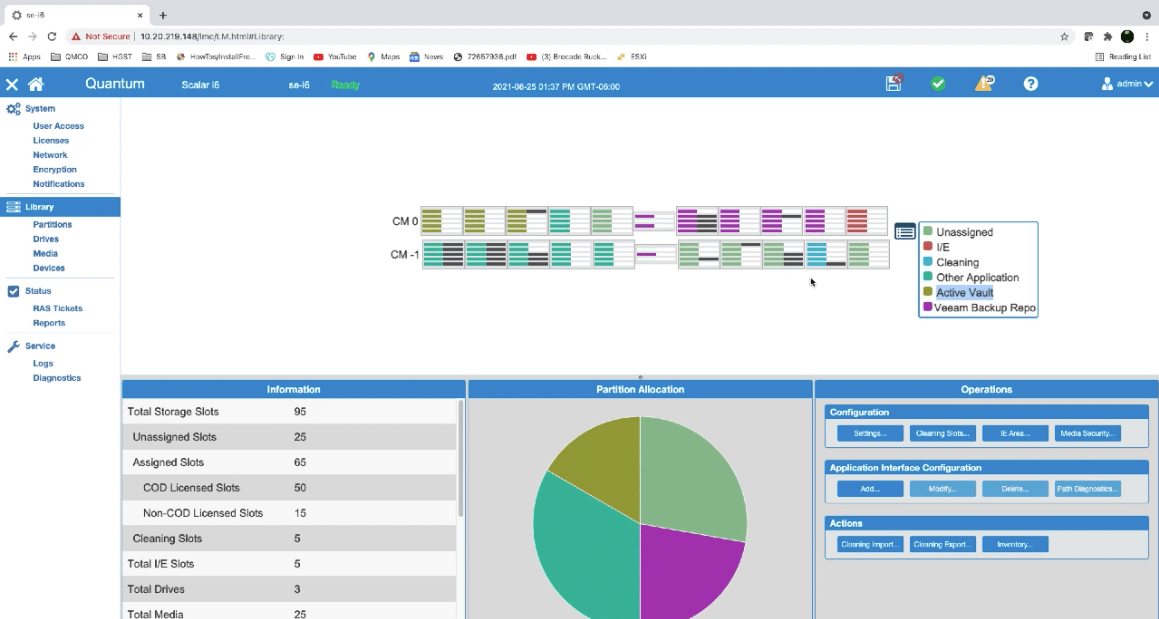The height and width of the screenshot is (619, 1159).
Task: Open the HGST bookmark folder
Action: coord(115,57)
